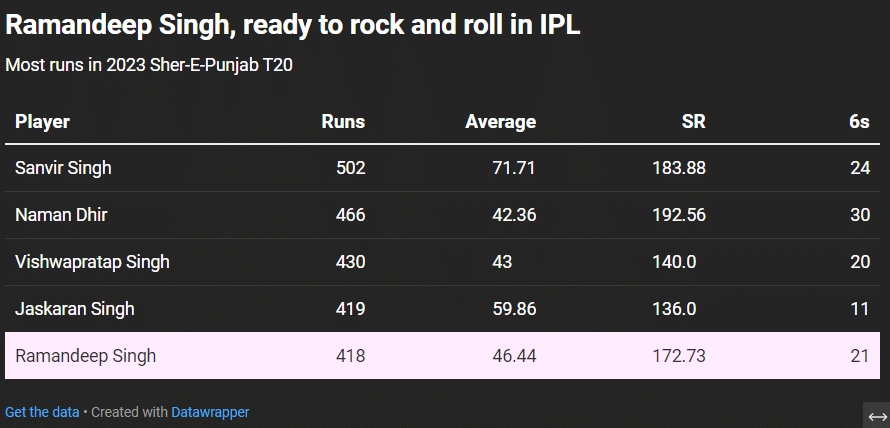Select the Jaskaran Singh player cell
890x428 pixels.
click(74, 309)
